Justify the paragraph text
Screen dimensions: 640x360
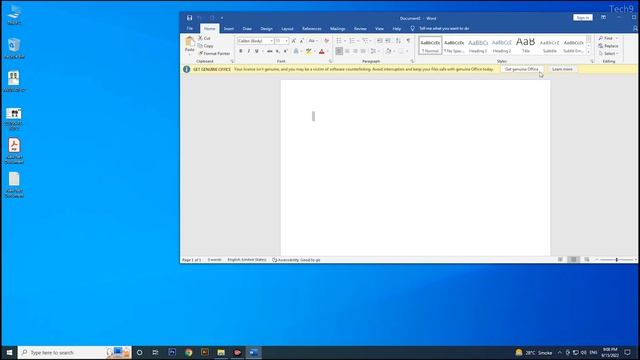(363, 51)
